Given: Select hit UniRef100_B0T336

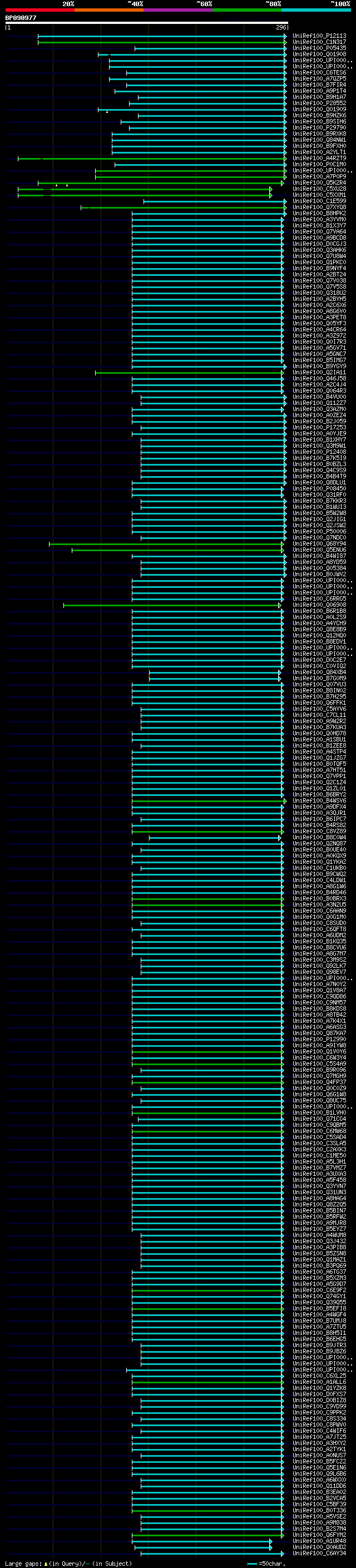Looking at the screenshot, I should click(x=319, y=1511).
